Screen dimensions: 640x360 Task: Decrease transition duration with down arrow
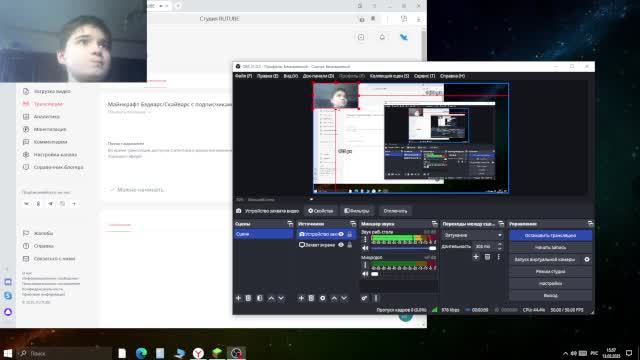click(x=500, y=248)
